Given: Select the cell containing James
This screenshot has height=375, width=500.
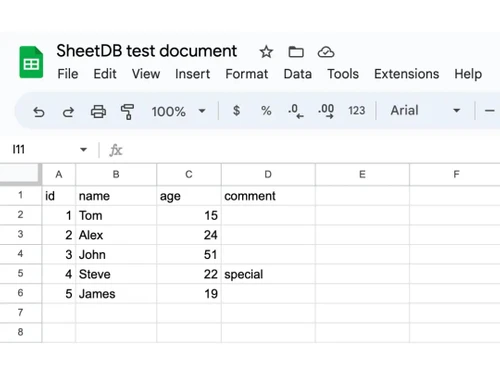Looking at the screenshot, I should click(116, 294).
